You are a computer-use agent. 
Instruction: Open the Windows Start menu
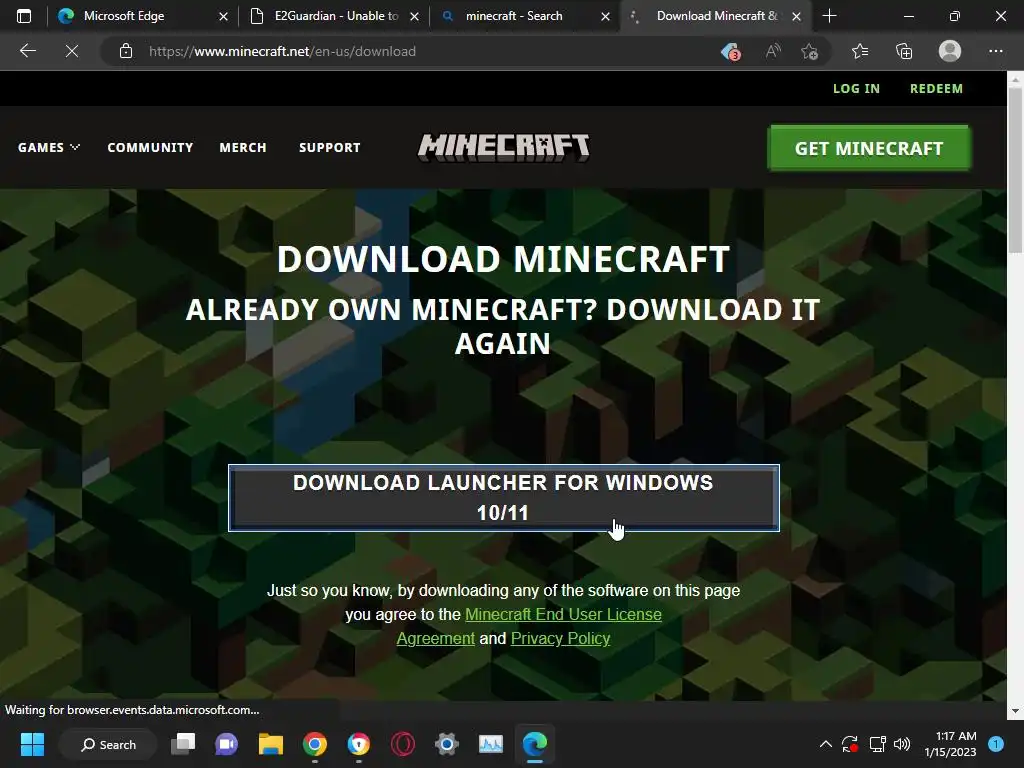click(32, 744)
